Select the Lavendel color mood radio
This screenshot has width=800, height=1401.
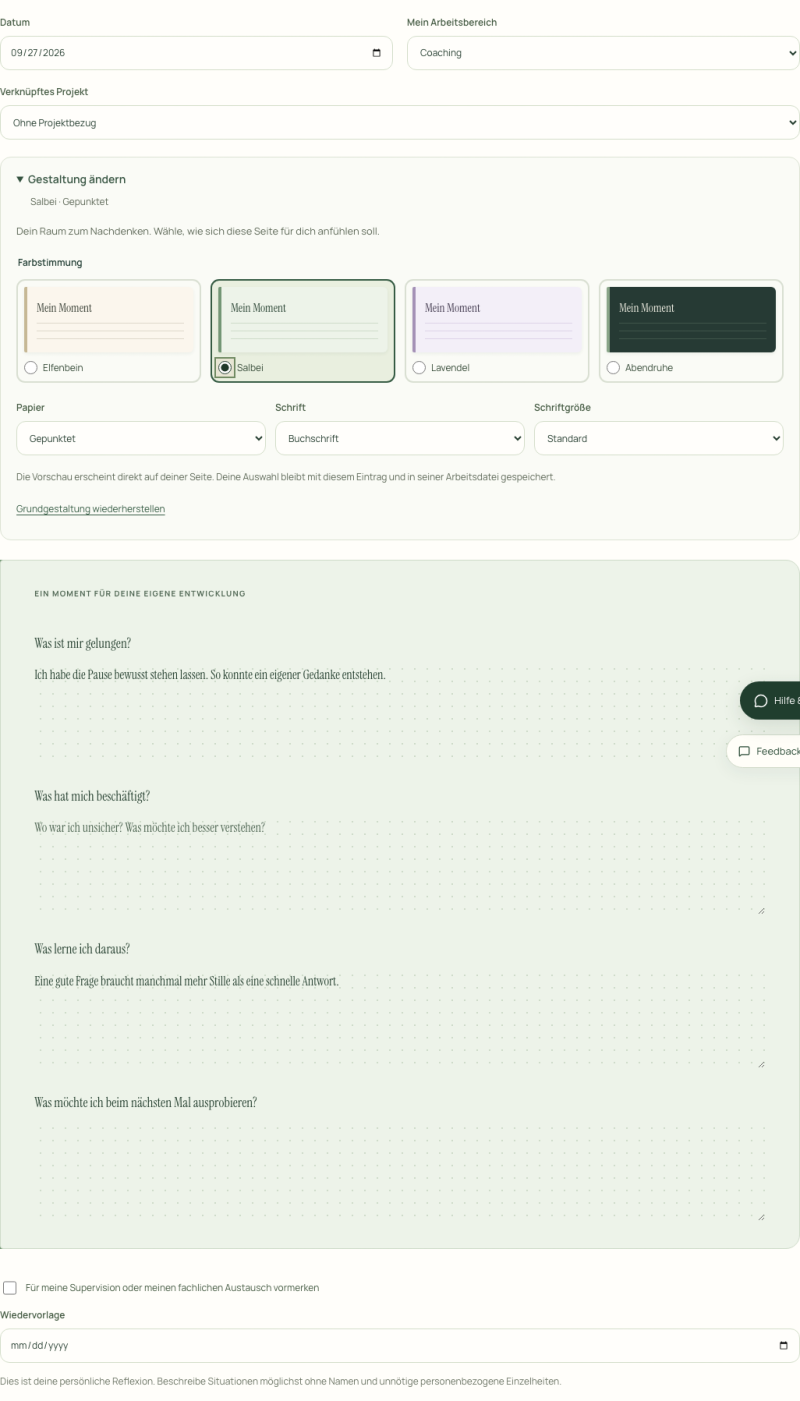pyautogui.click(x=419, y=368)
